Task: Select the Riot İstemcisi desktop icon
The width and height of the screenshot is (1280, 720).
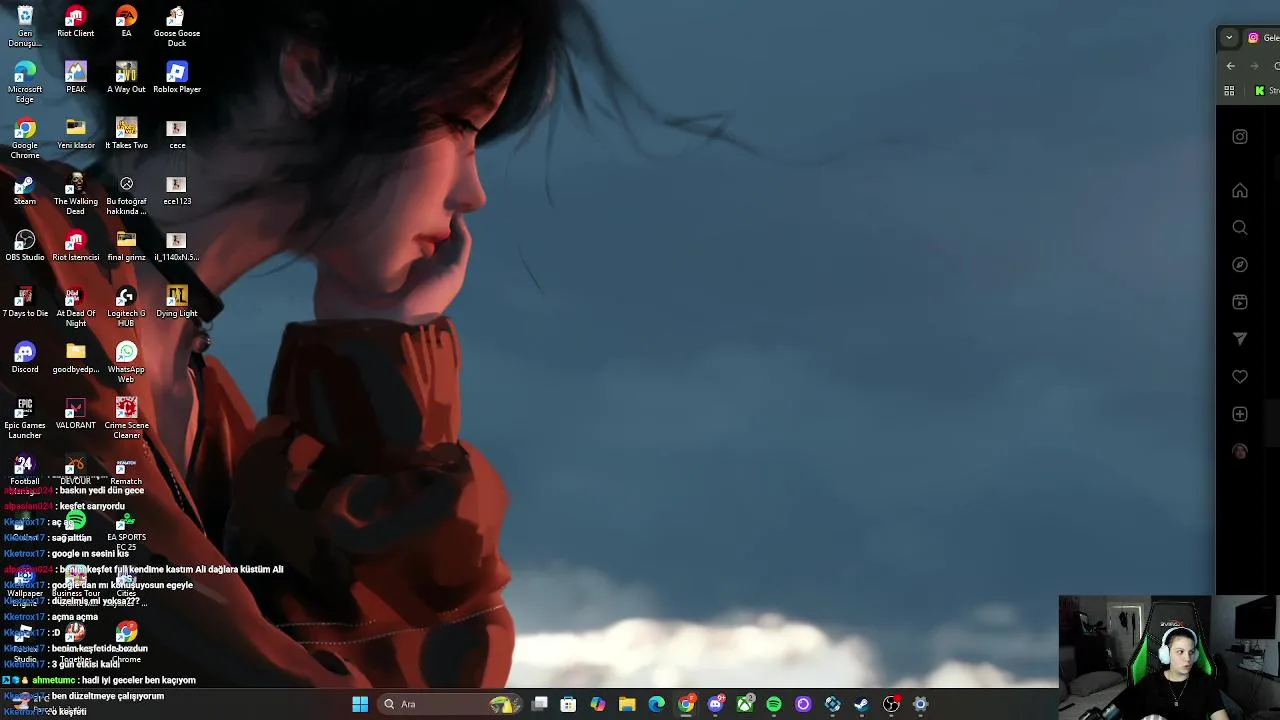Action: point(76,246)
